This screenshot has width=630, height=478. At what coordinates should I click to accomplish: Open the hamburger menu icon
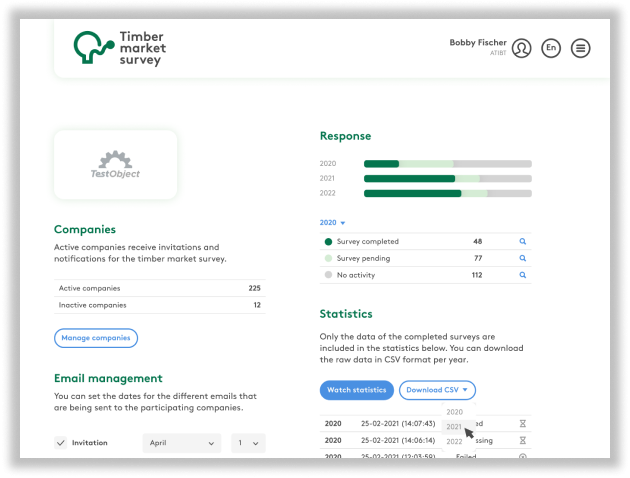click(581, 48)
